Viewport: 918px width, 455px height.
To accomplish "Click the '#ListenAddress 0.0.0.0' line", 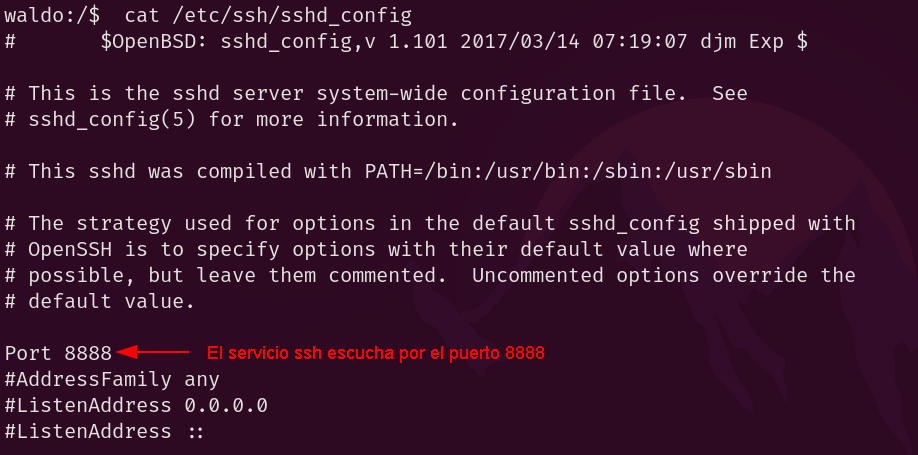I will (x=136, y=405).
